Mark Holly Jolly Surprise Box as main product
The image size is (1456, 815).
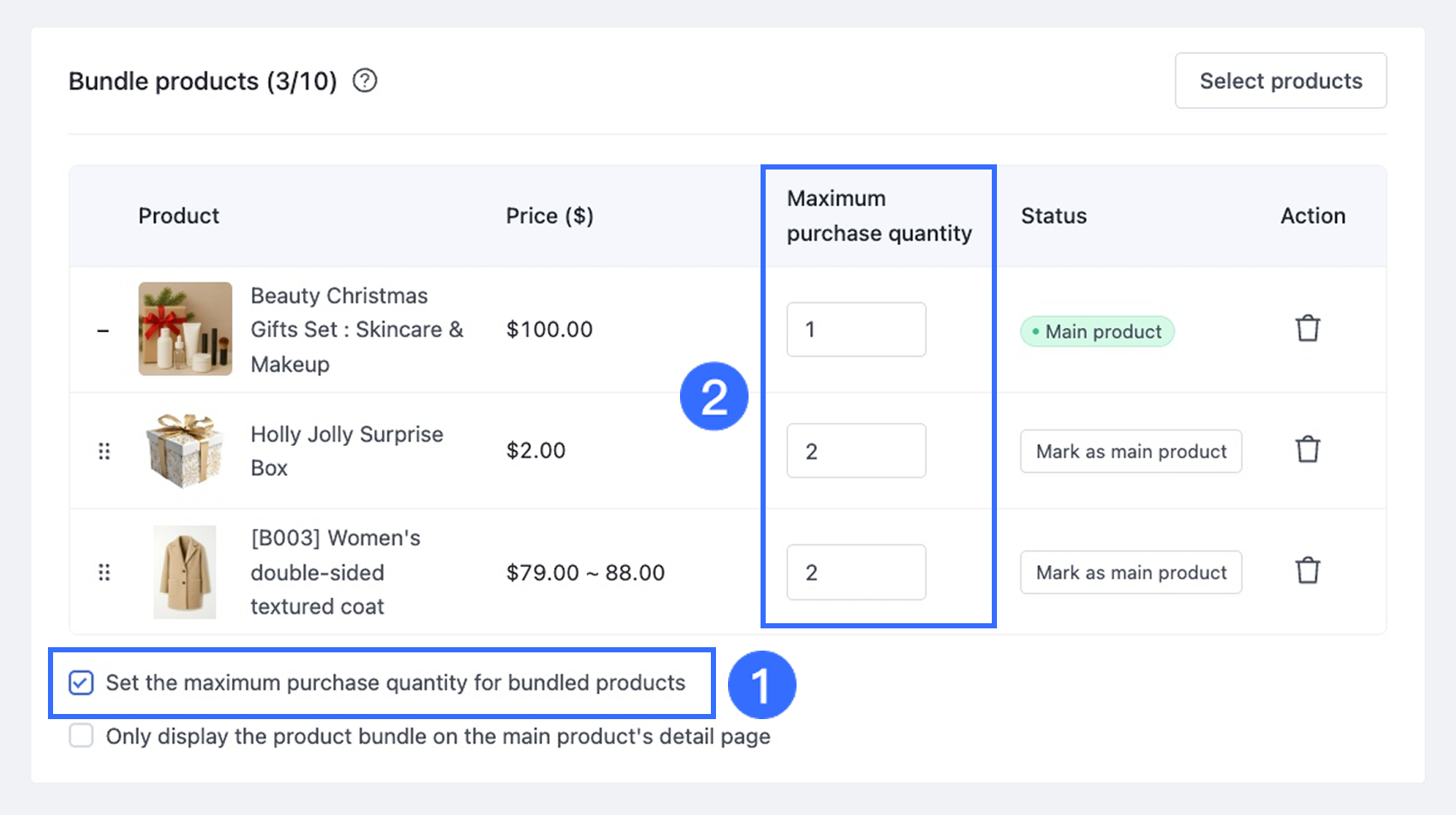click(1131, 451)
